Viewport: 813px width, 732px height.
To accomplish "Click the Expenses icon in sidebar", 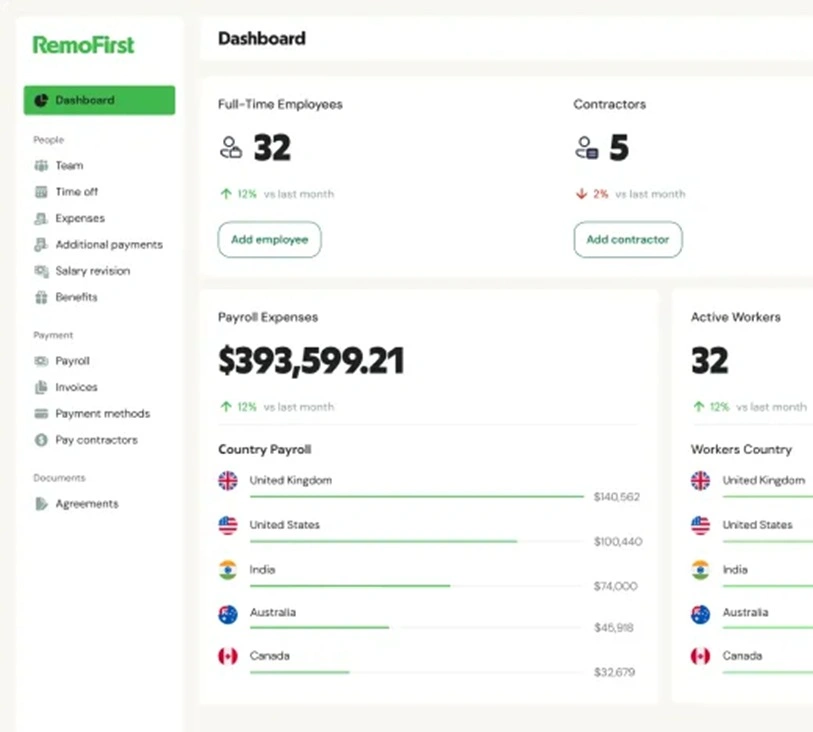I will [x=41, y=218].
